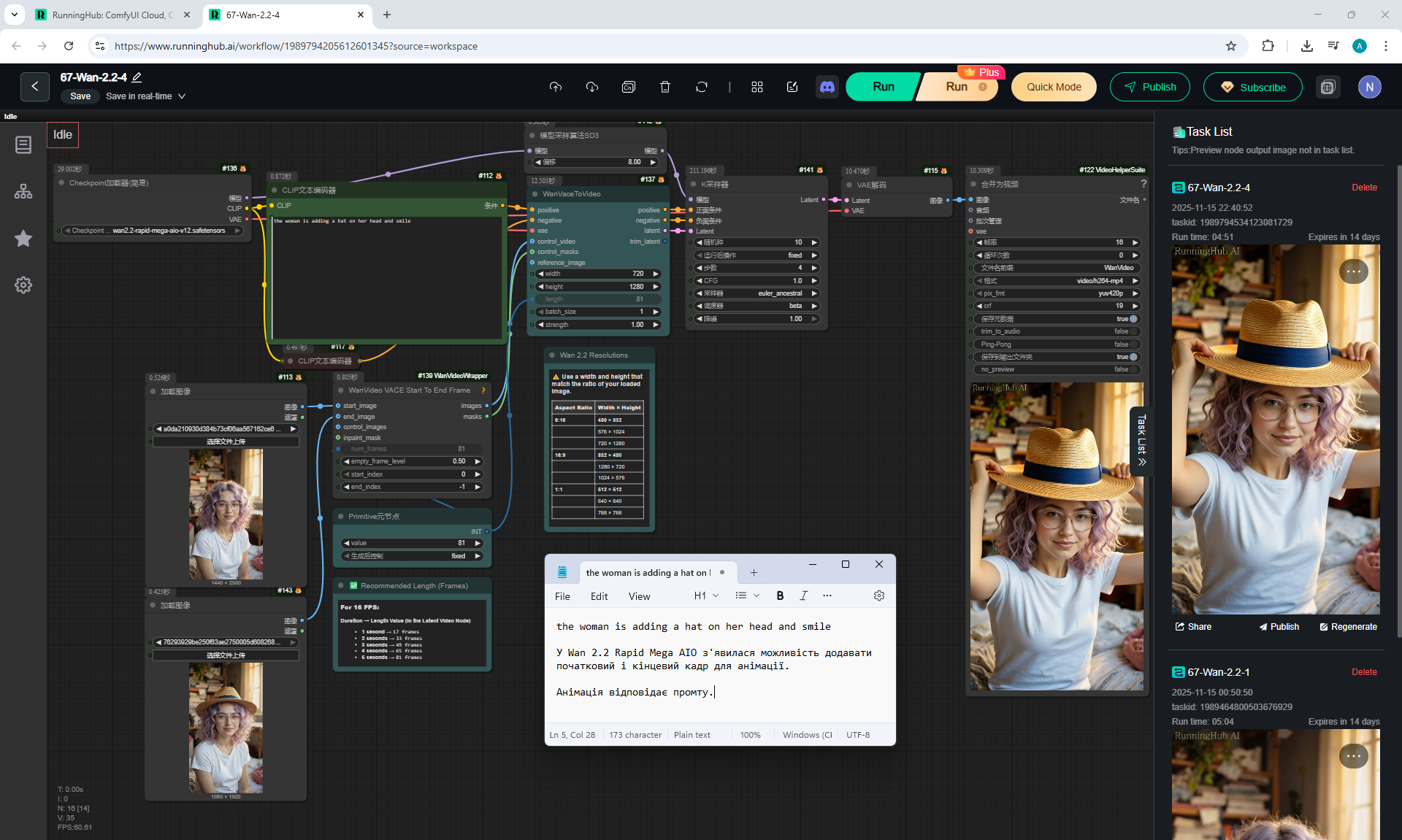Click pencil icon to rename 67-Wan-2.2-4

(137, 77)
